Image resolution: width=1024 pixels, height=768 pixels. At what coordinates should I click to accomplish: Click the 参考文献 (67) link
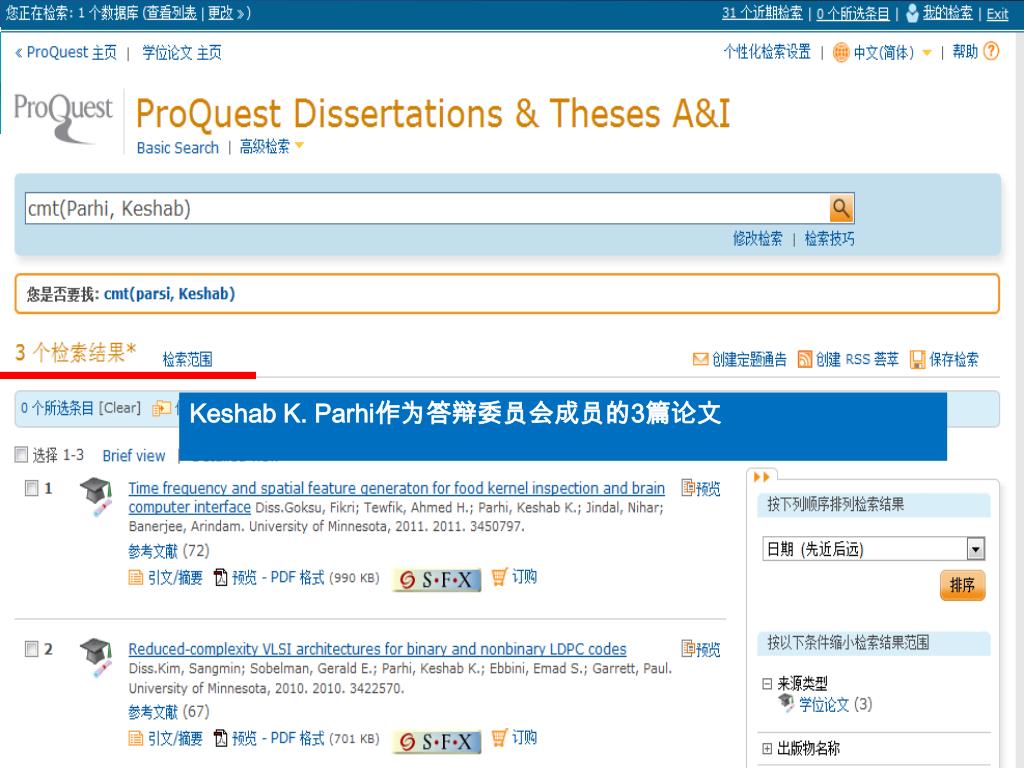click(x=169, y=712)
